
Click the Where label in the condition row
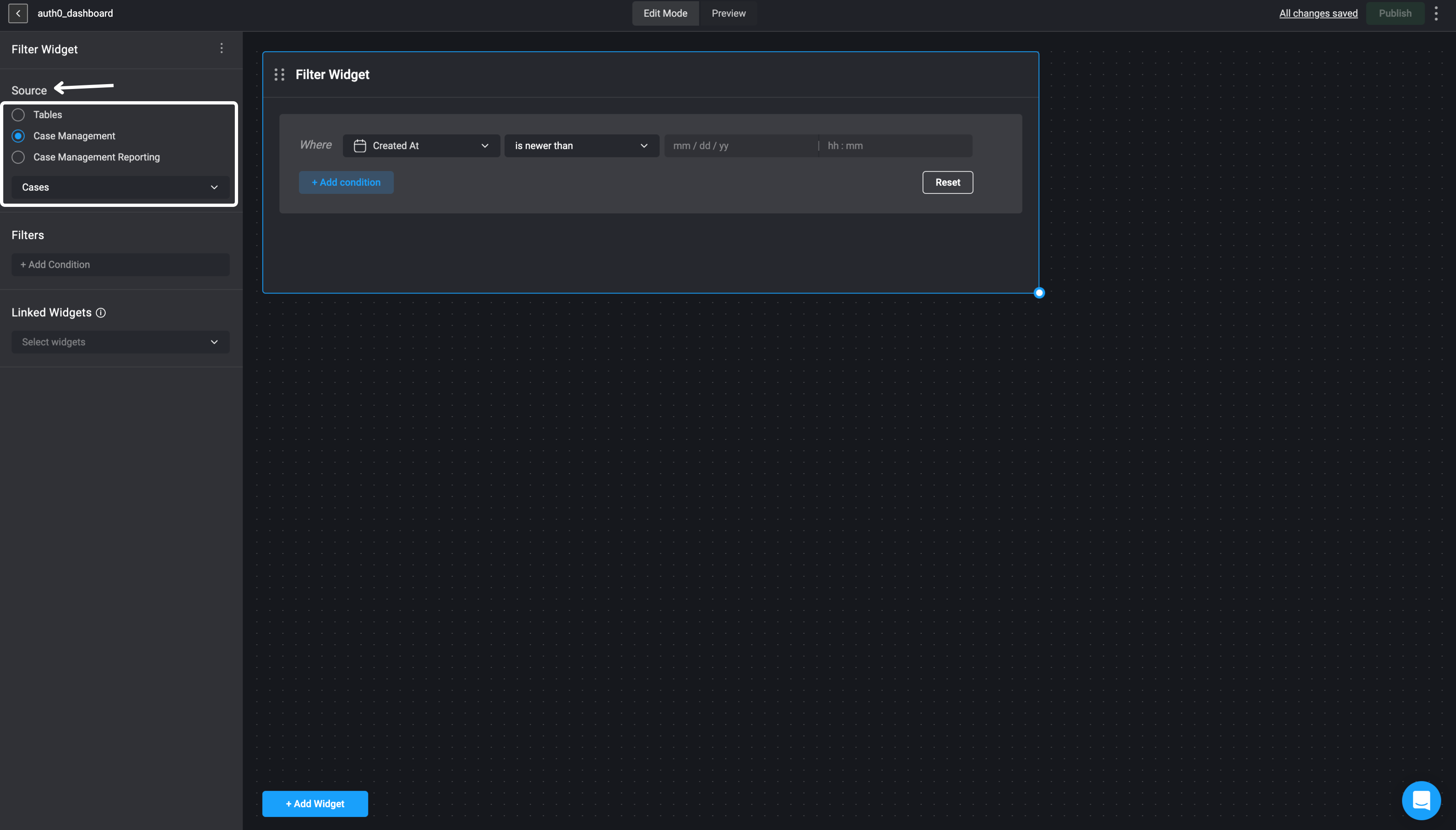316,145
